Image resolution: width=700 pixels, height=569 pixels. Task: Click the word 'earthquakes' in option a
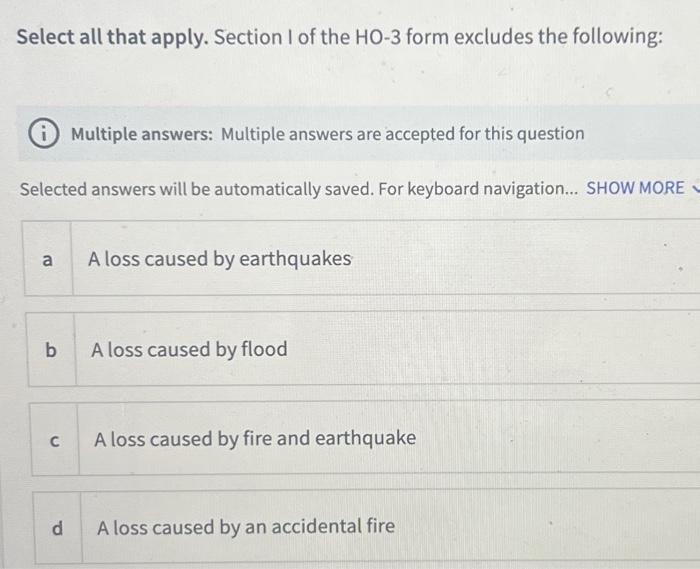point(295,259)
